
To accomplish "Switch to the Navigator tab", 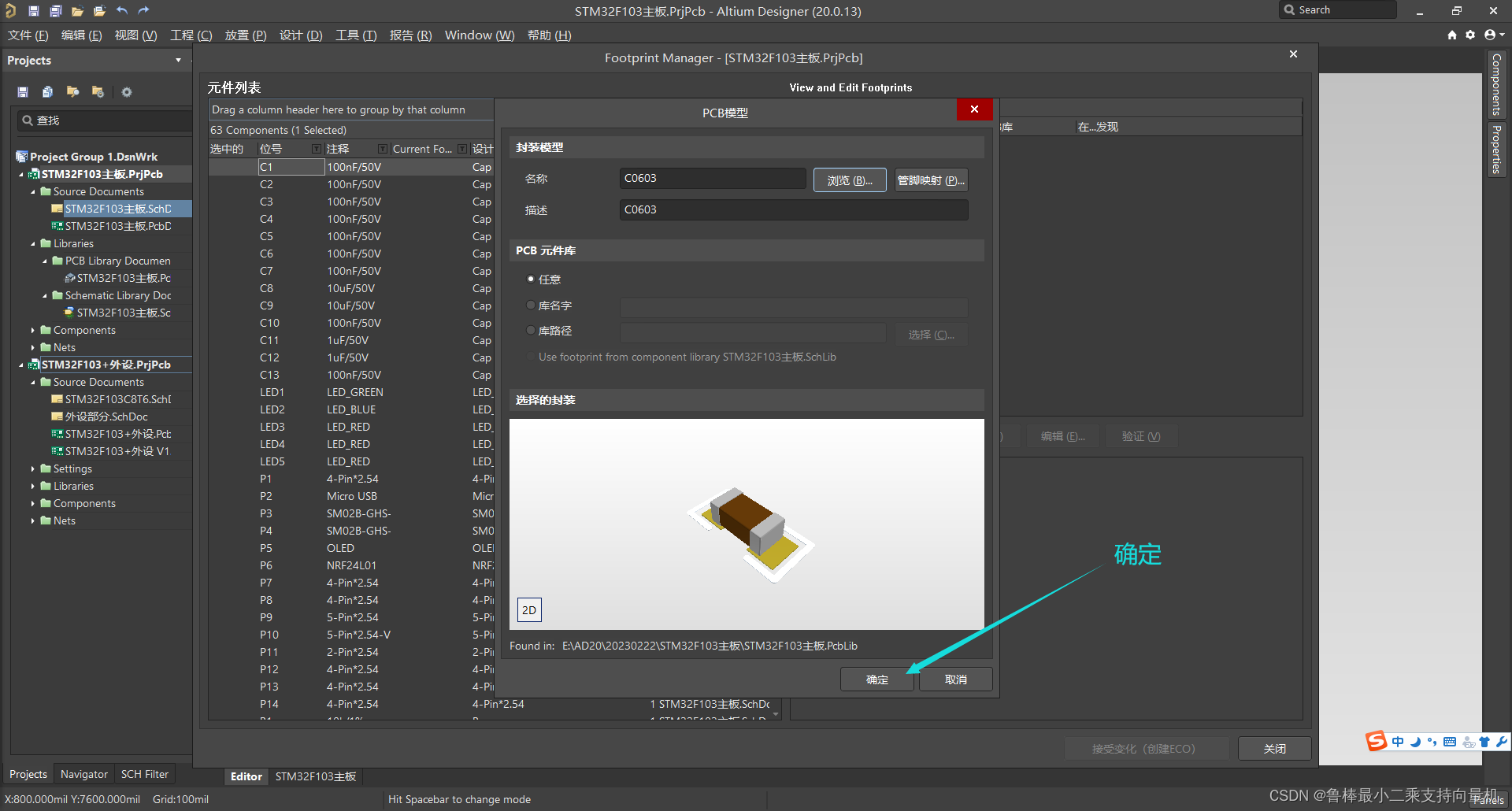I will 84,775.
